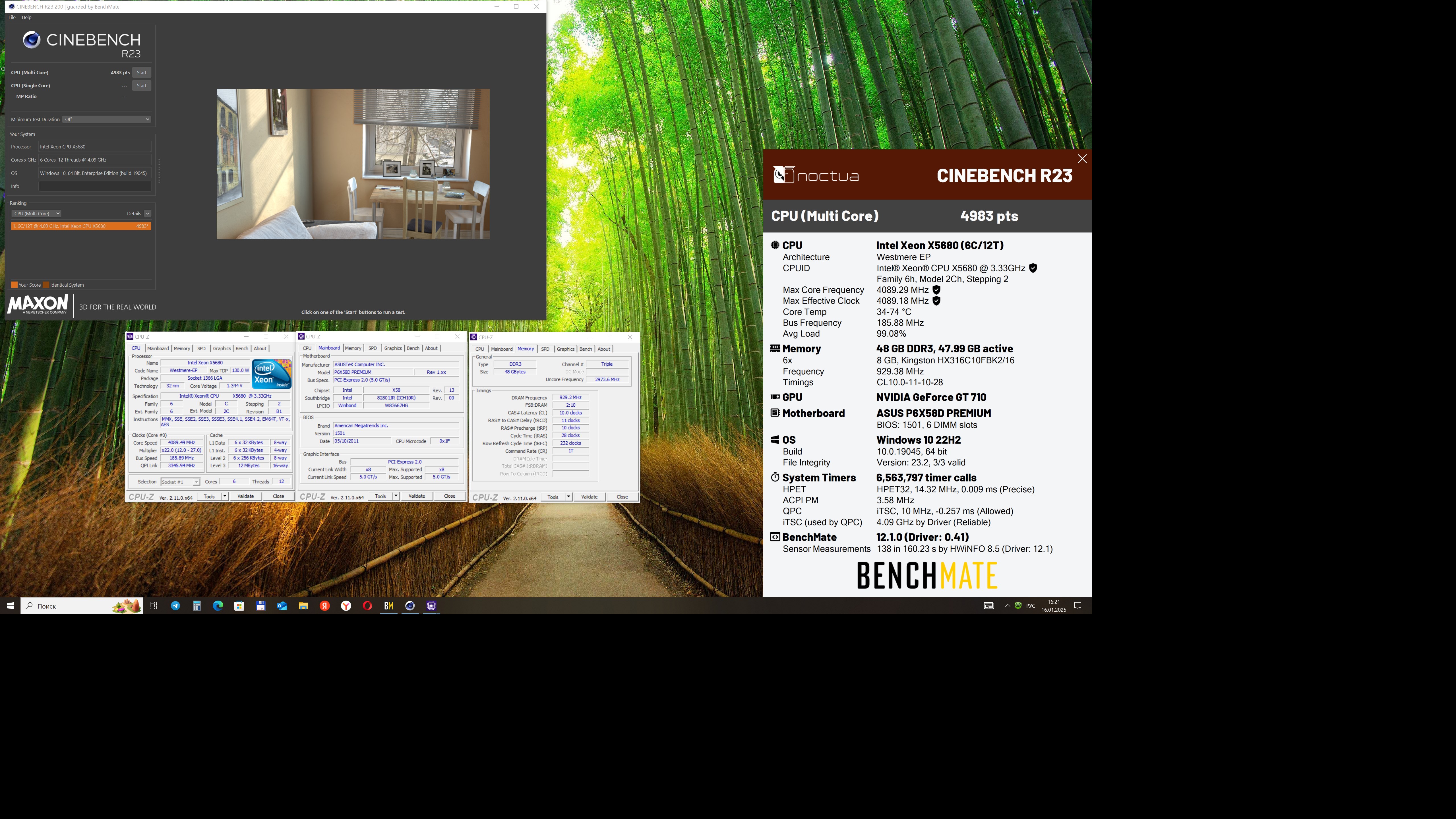Launch Calculator from the taskbar
This screenshot has height=819, width=1456.
pos(197,606)
